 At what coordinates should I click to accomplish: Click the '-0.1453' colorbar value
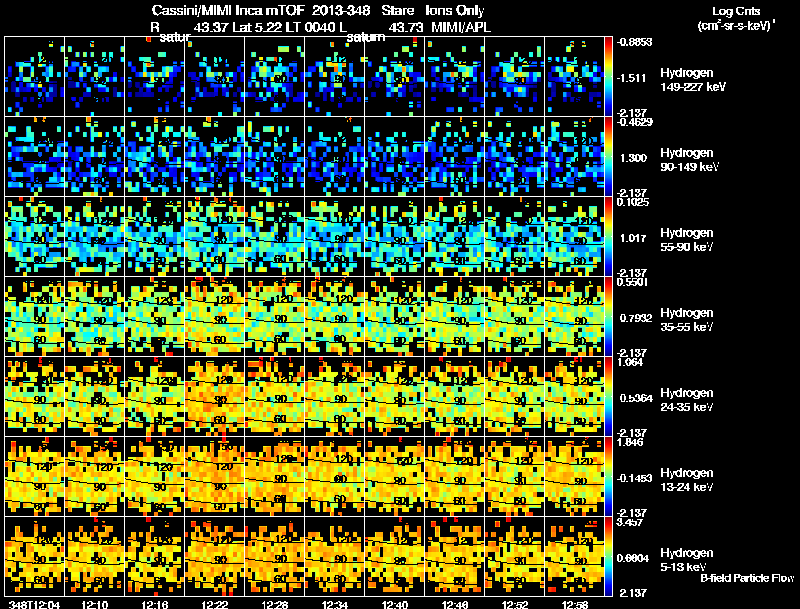coord(634,478)
